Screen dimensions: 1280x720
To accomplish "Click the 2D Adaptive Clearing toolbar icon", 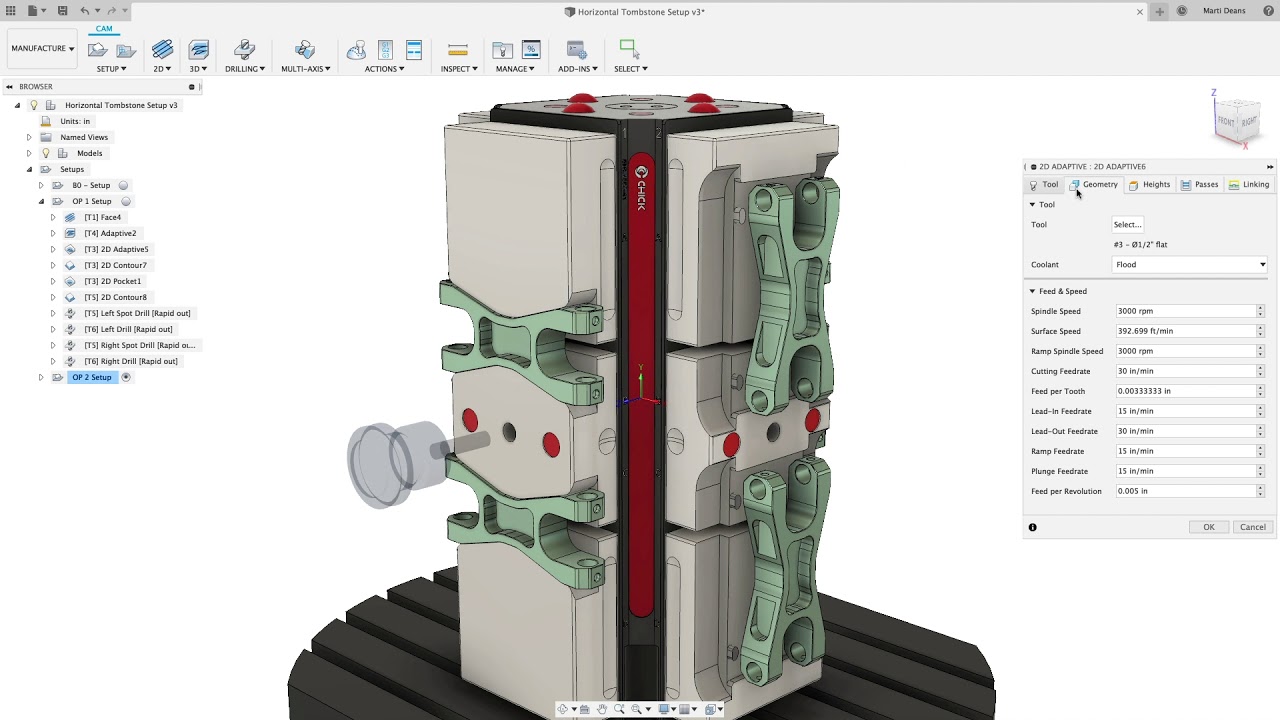I will coord(162,50).
